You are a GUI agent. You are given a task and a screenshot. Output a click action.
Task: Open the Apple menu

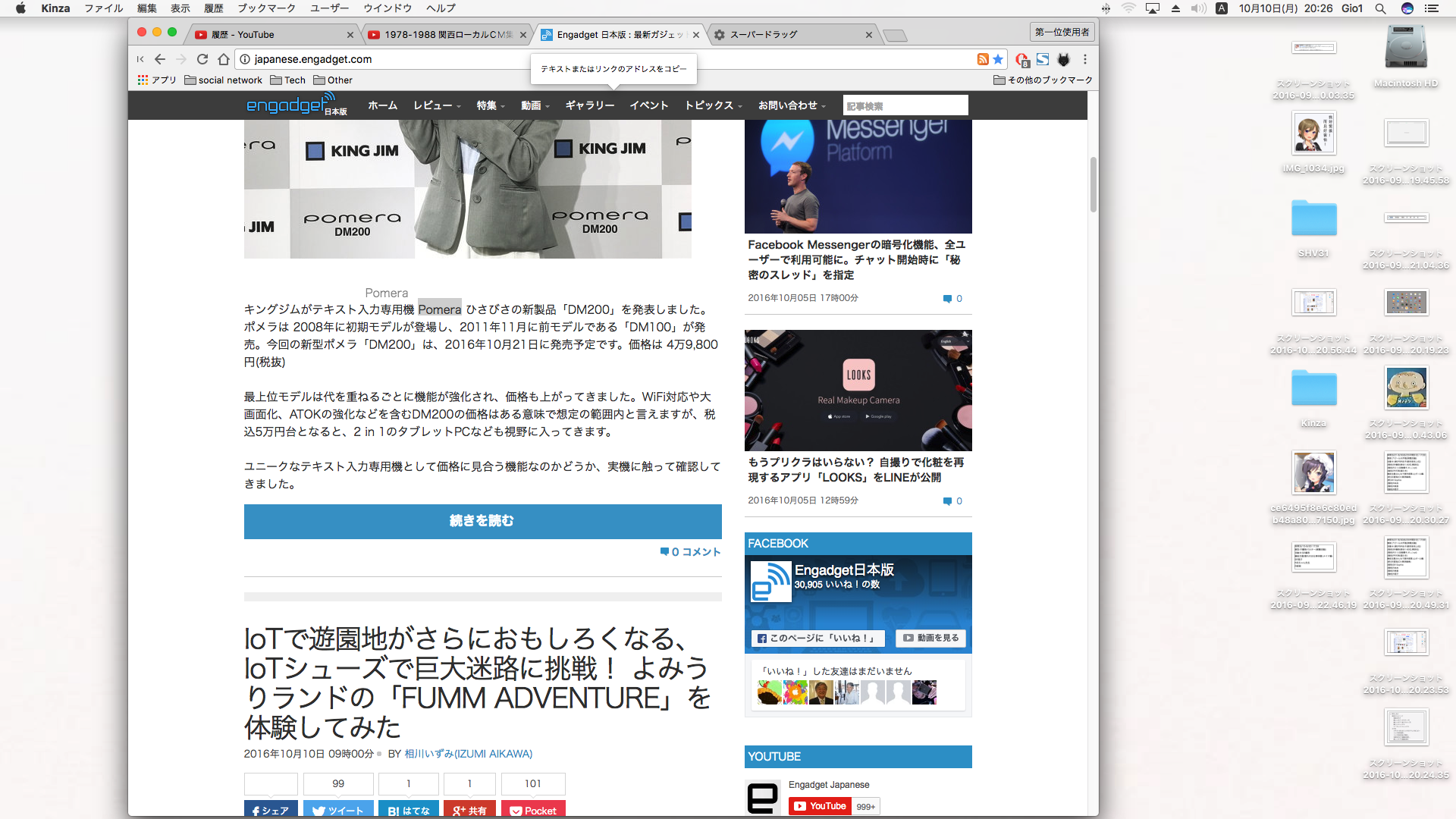pos(20,8)
